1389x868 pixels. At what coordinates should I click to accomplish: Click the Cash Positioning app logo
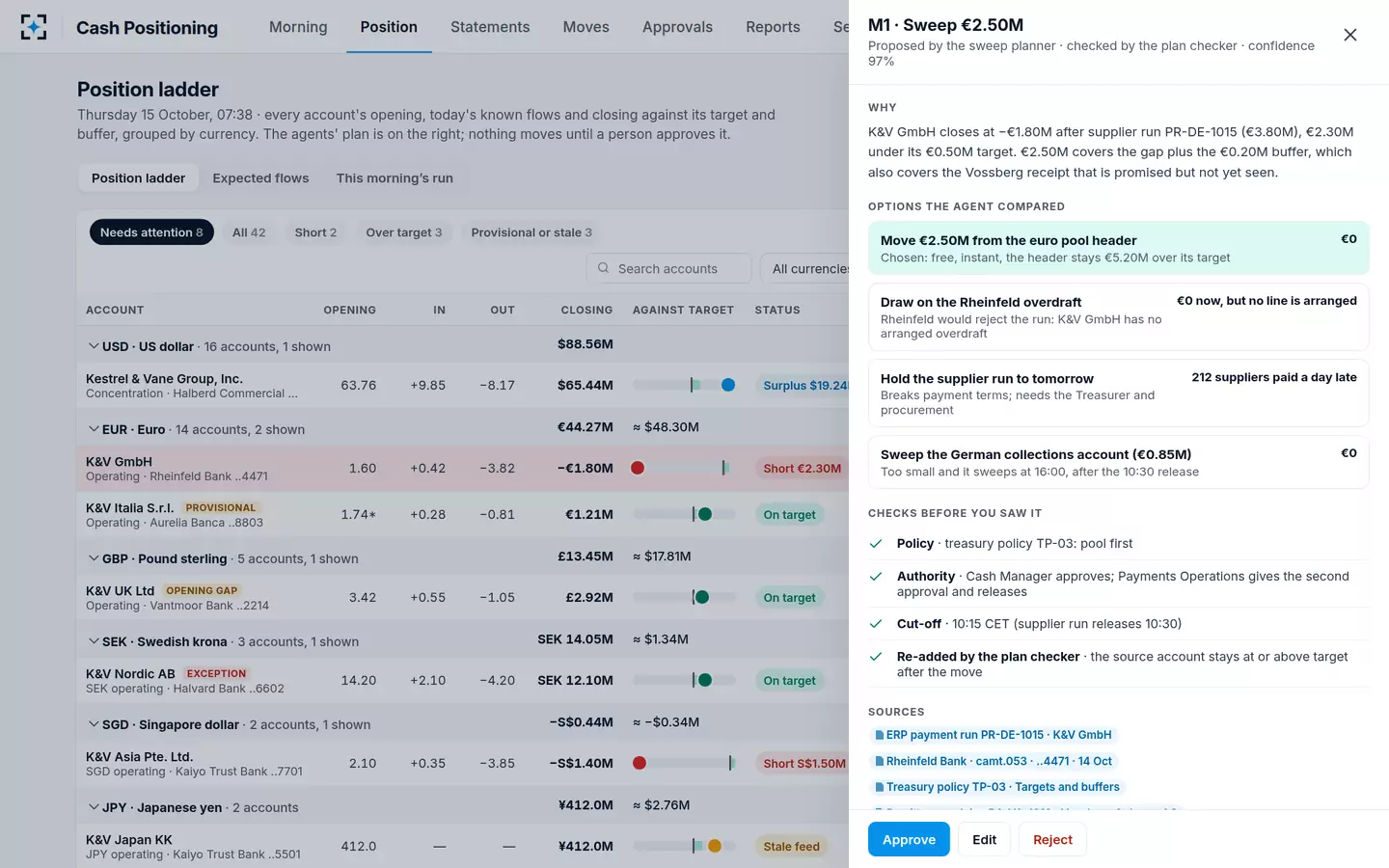pos(34,27)
